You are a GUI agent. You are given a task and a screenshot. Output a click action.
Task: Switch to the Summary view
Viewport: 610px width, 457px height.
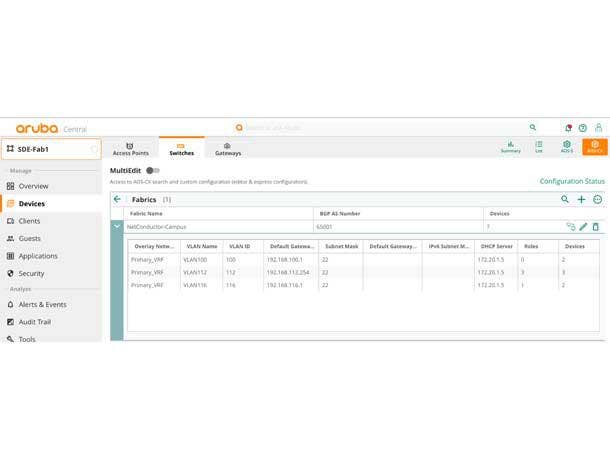pyautogui.click(x=510, y=147)
